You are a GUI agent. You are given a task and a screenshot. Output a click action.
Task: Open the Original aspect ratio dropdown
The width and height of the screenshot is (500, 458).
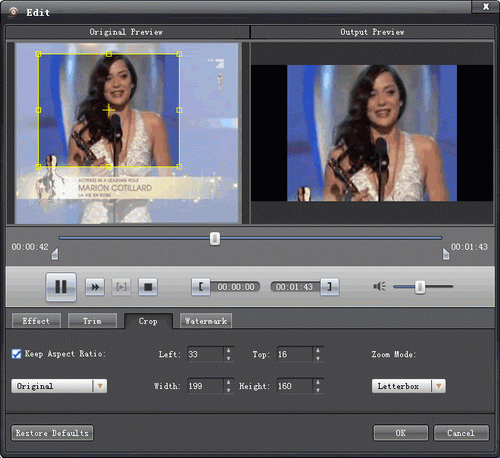(59, 386)
